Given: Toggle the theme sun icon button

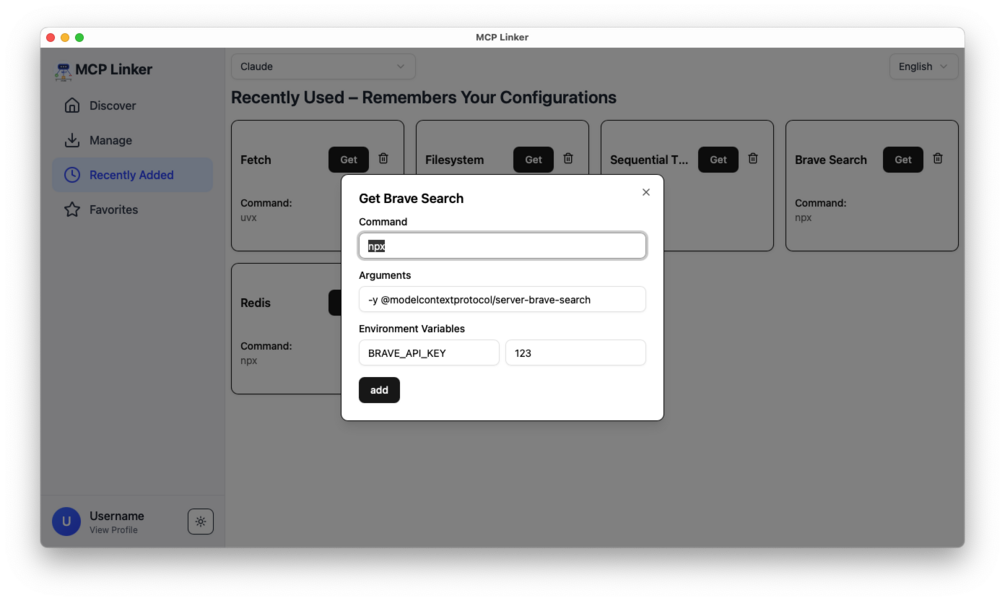Looking at the screenshot, I should tap(201, 522).
